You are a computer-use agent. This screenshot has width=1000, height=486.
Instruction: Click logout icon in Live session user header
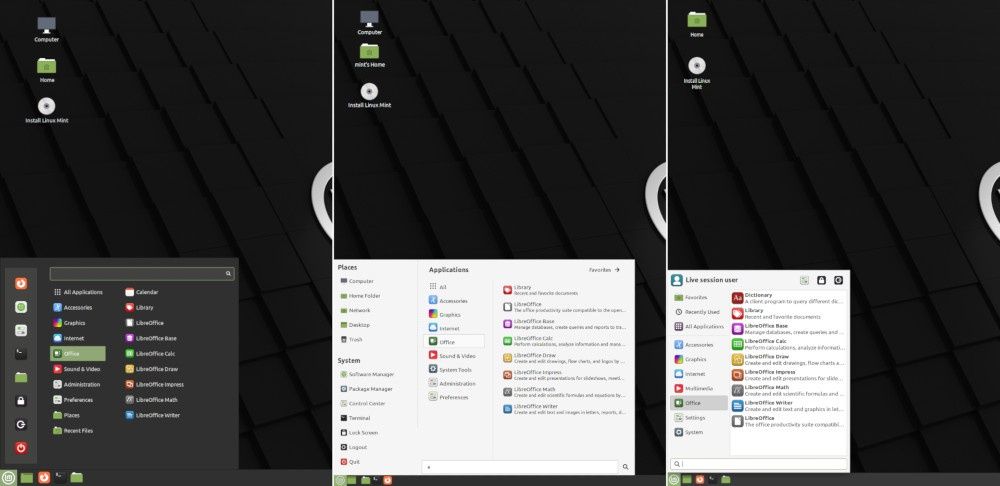click(839, 280)
